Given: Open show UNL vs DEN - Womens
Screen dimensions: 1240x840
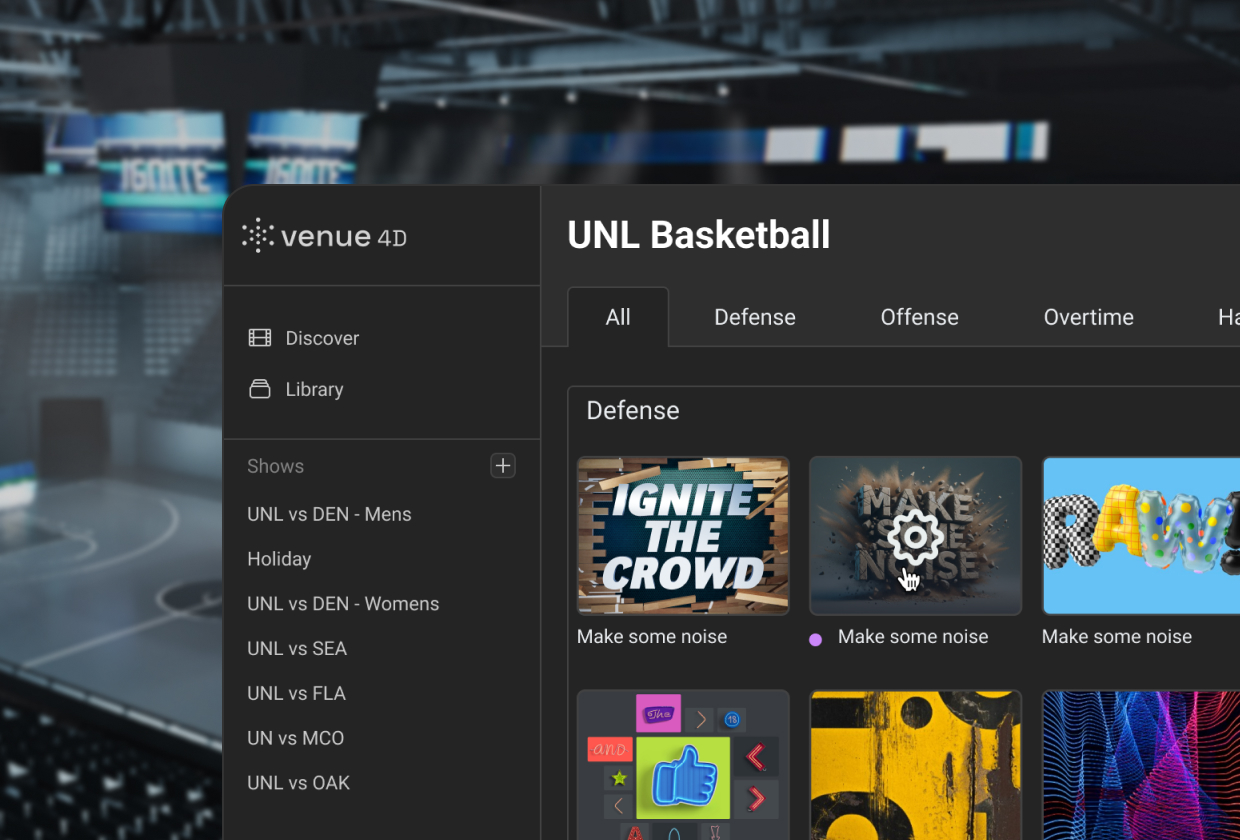Looking at the screenshot, I should [x=343, y=604].
